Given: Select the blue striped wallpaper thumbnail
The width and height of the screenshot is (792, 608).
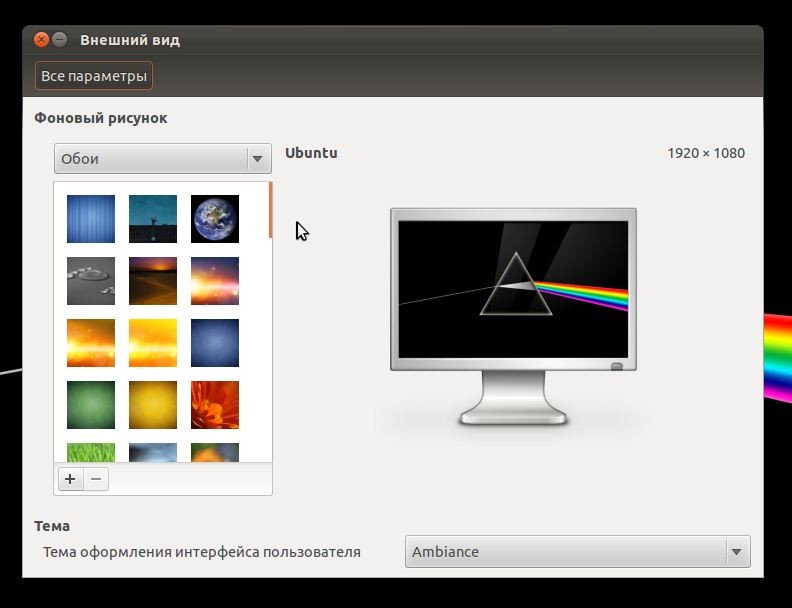Looking at the screenshot, I should (91, 219).
